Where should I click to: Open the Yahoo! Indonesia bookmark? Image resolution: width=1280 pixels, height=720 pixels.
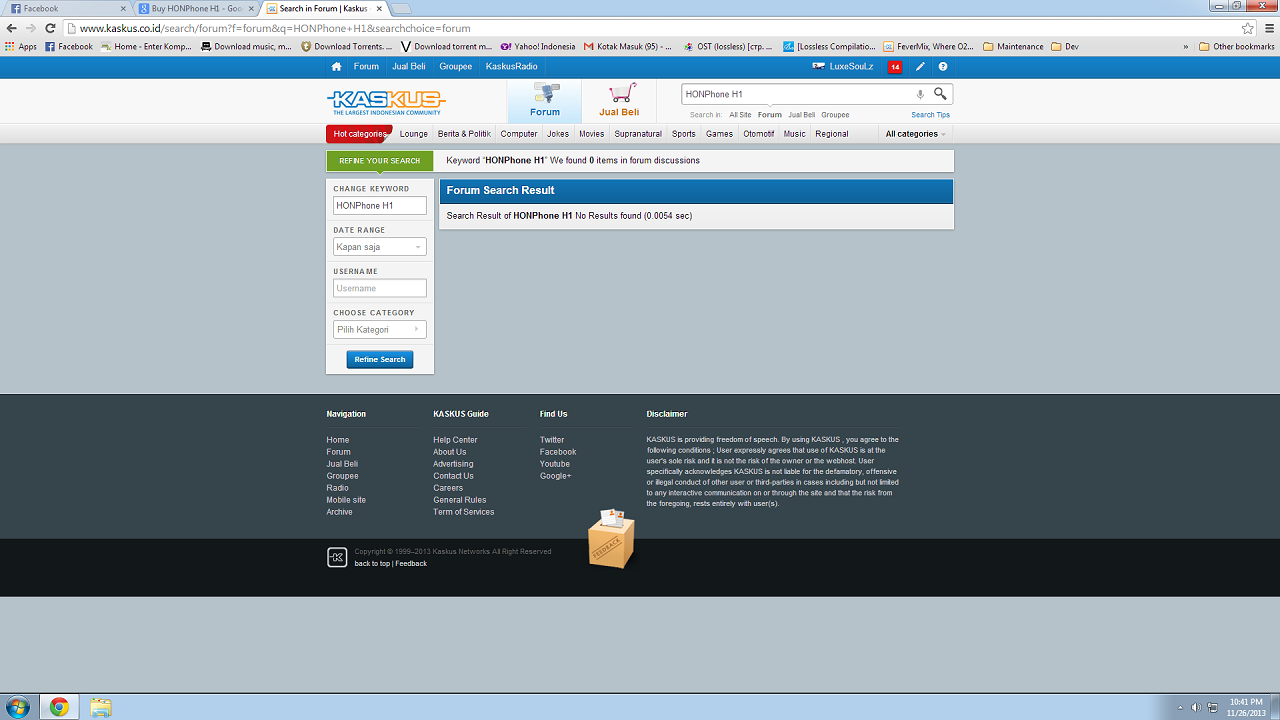(x=538, y=46)
